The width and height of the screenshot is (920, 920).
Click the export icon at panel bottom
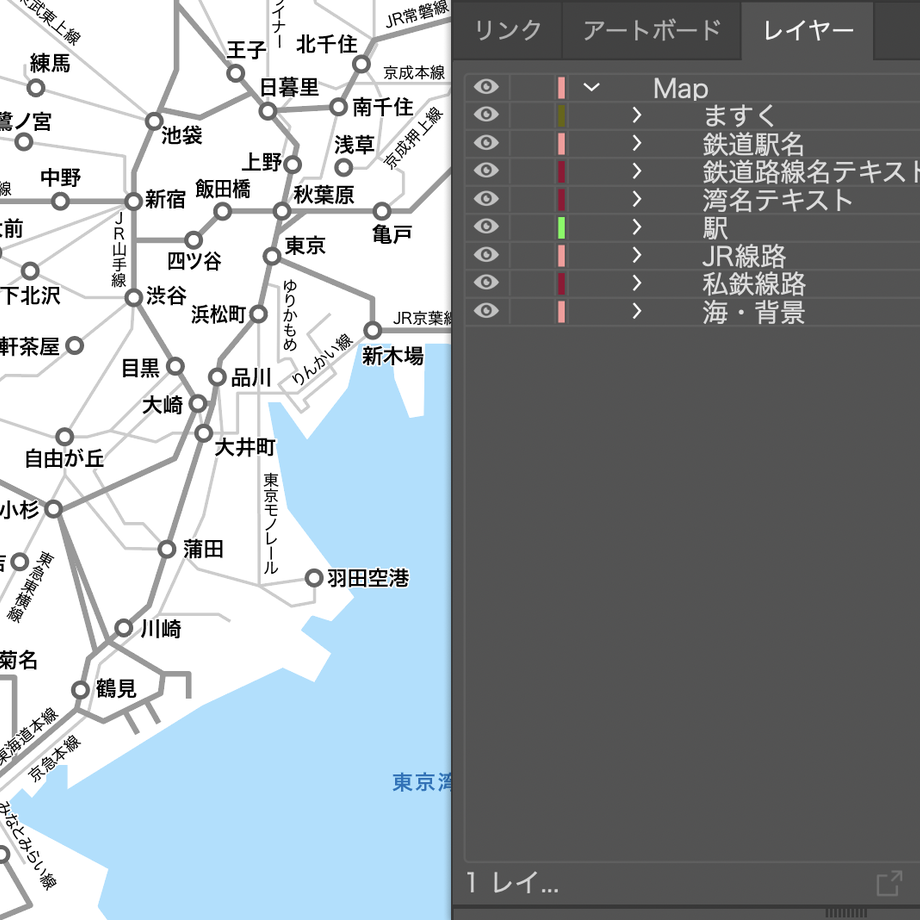tap(889, 883)
